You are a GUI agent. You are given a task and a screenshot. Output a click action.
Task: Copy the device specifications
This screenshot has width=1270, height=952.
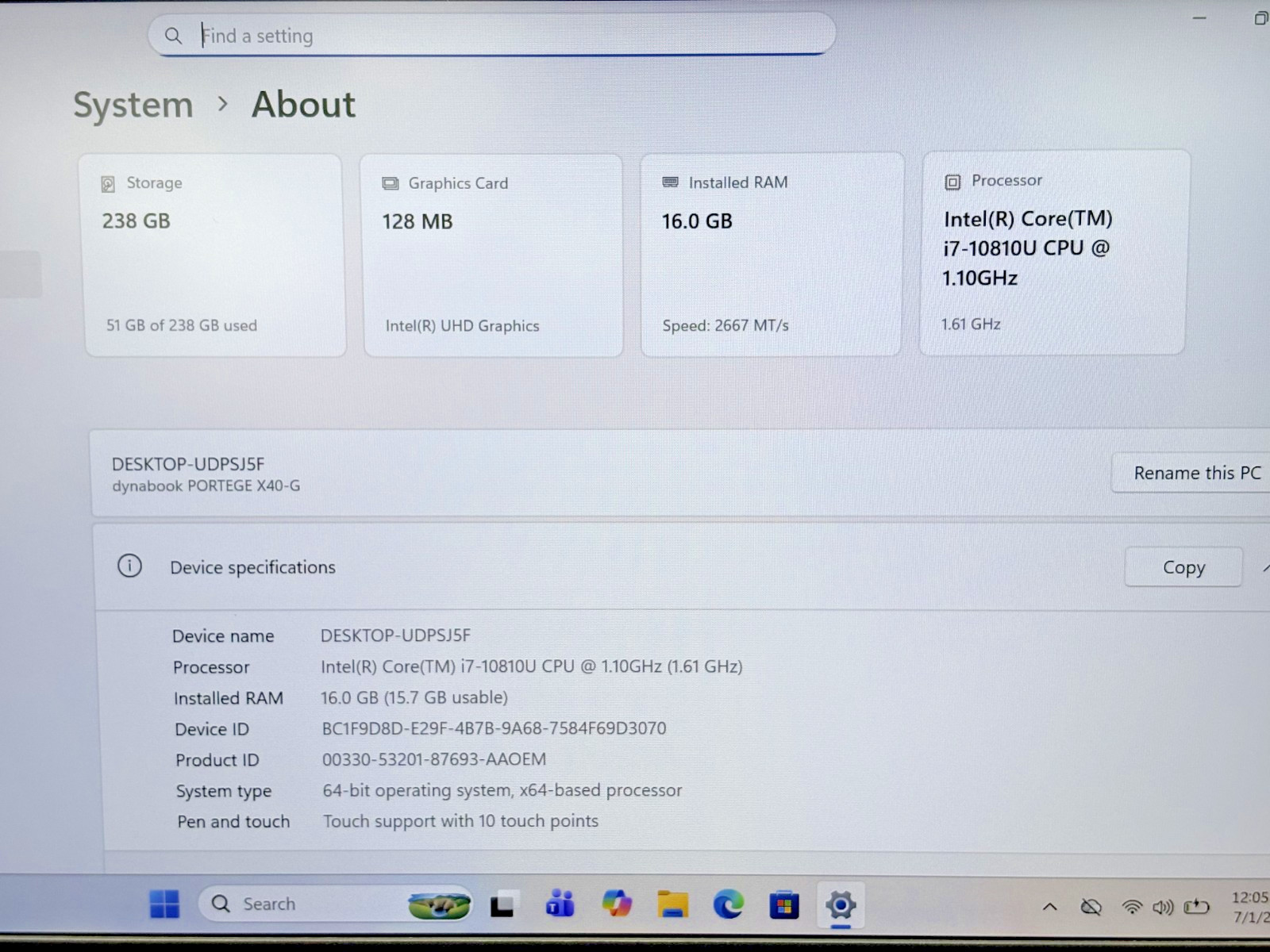(1183, 567)
